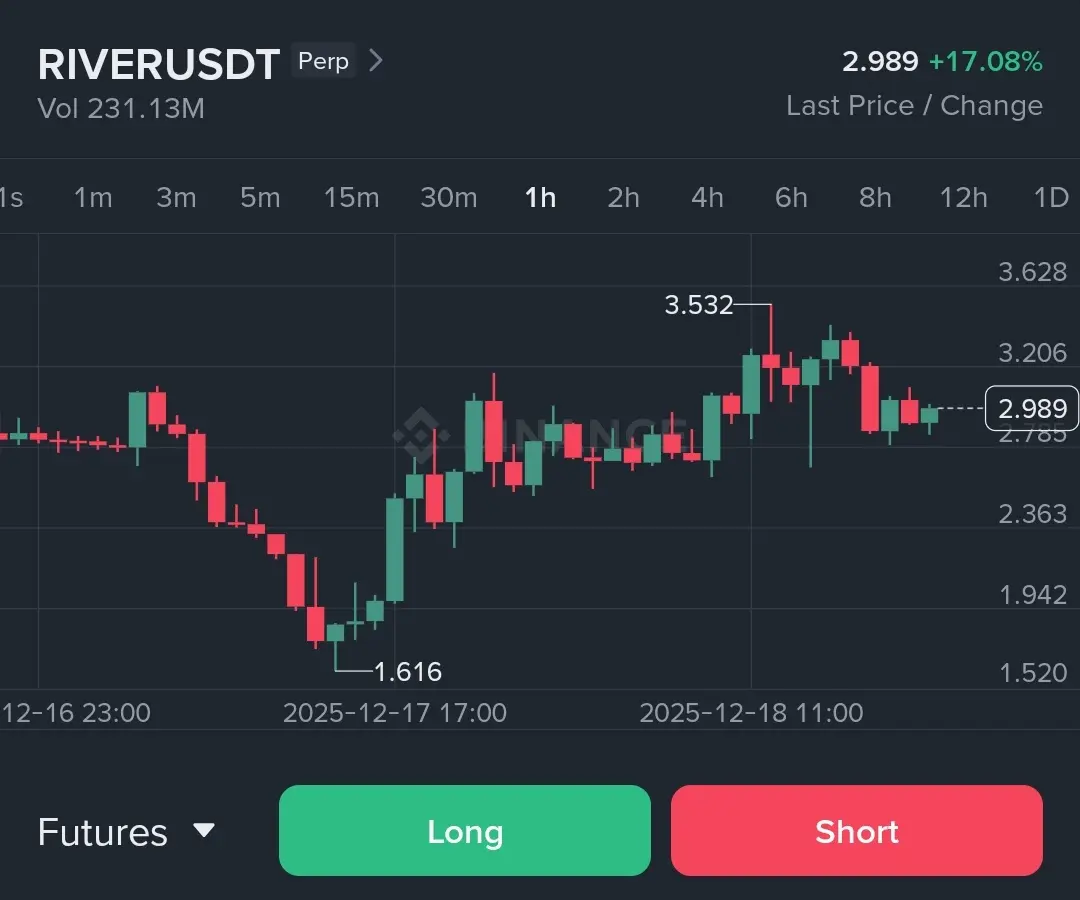Tap the 12-16 23:00 time label
Image resolution: width=1080 pixels, height=900 pixels.
pos(76,713)
